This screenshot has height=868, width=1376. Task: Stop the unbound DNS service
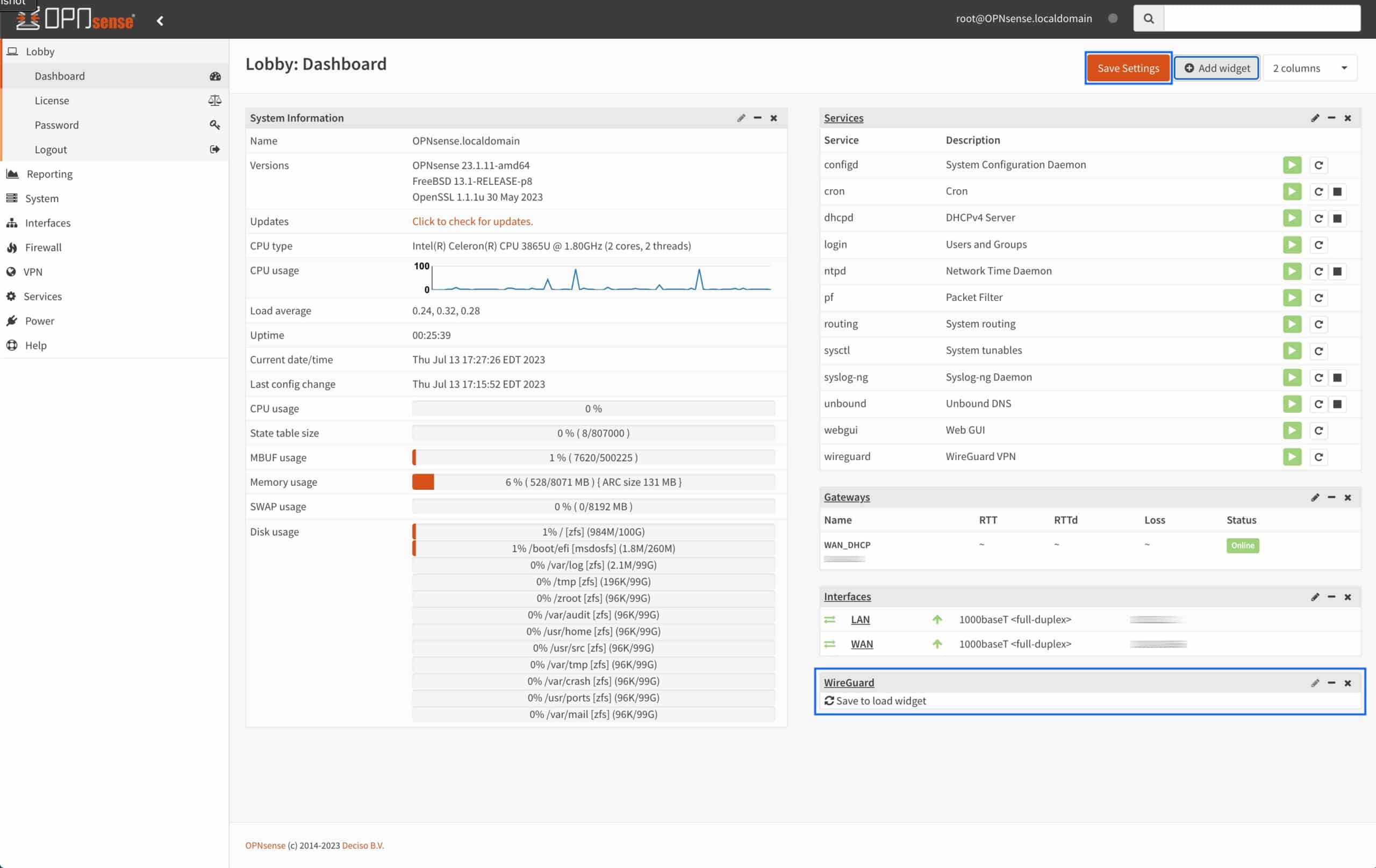[x=1337, y=404]
